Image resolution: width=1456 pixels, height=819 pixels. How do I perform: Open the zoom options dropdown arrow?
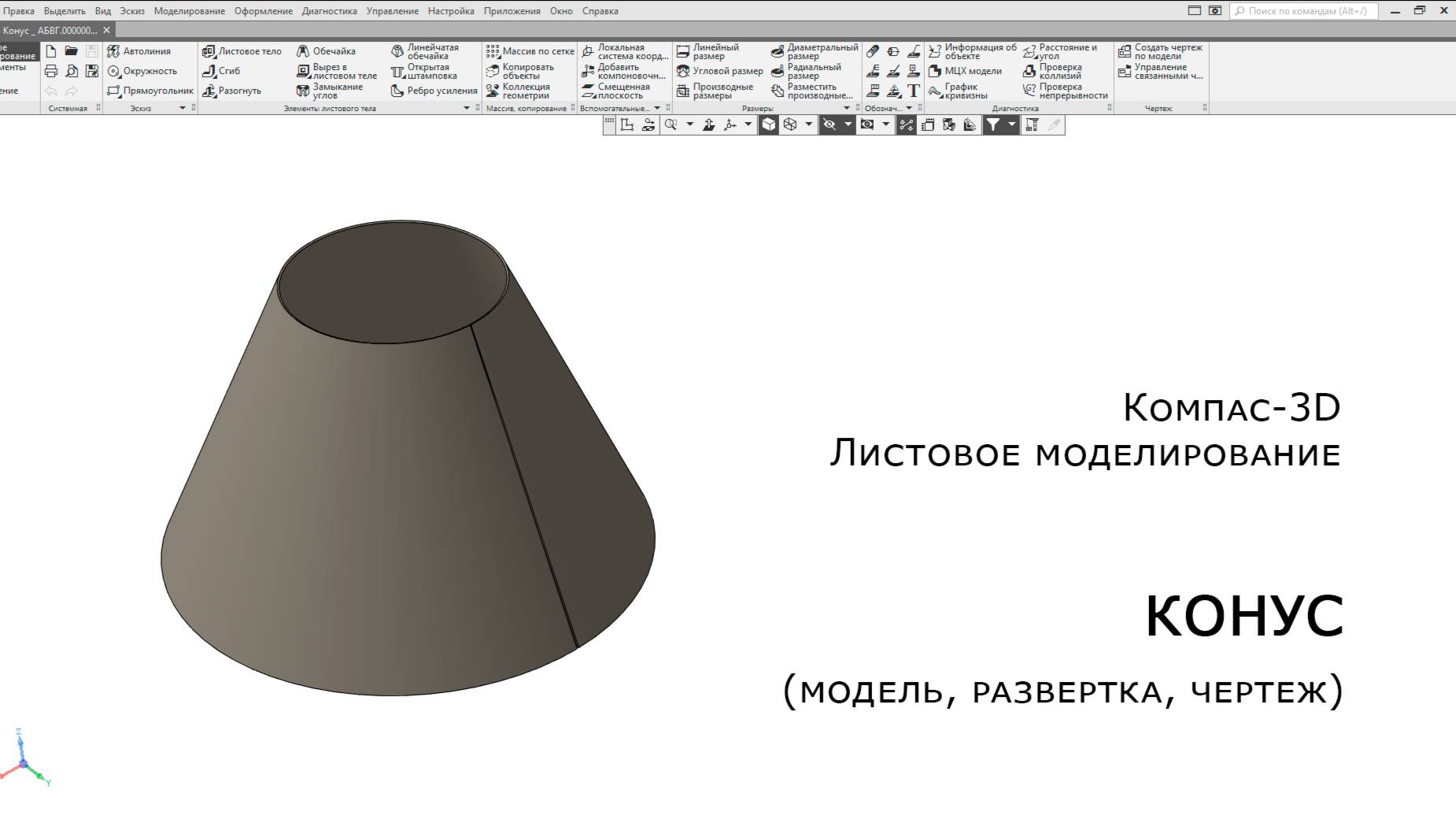click(x=690, y=124)
